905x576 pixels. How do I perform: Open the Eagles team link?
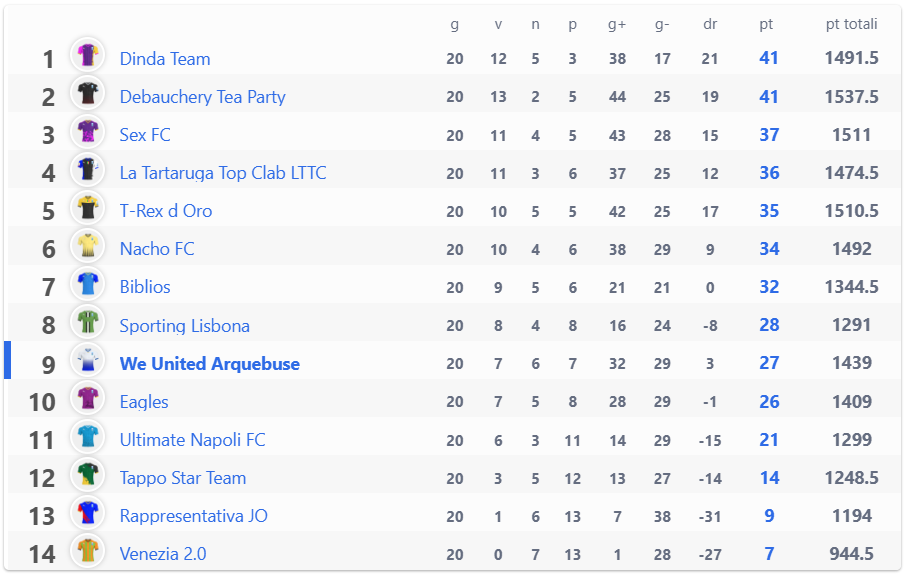click(144, 402)
